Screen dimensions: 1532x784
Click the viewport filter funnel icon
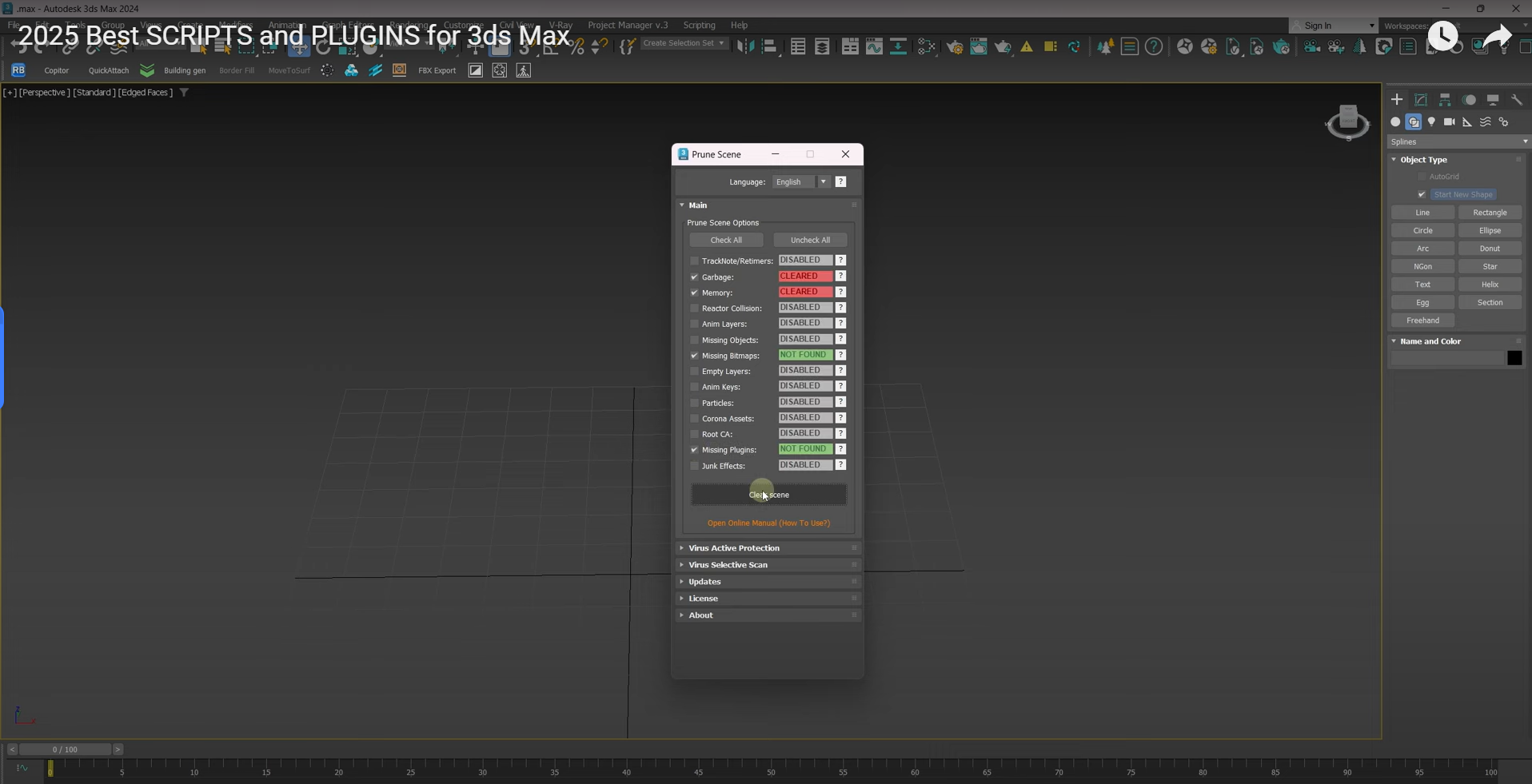coord(184,93)
